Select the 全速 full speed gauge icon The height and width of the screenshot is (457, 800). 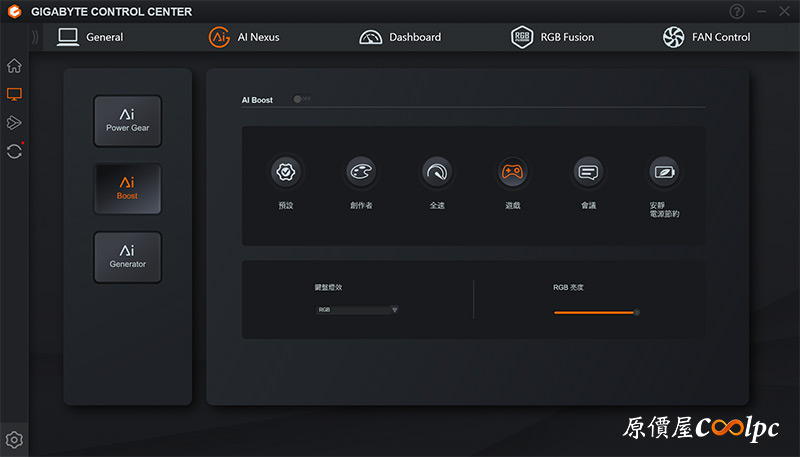437,172
